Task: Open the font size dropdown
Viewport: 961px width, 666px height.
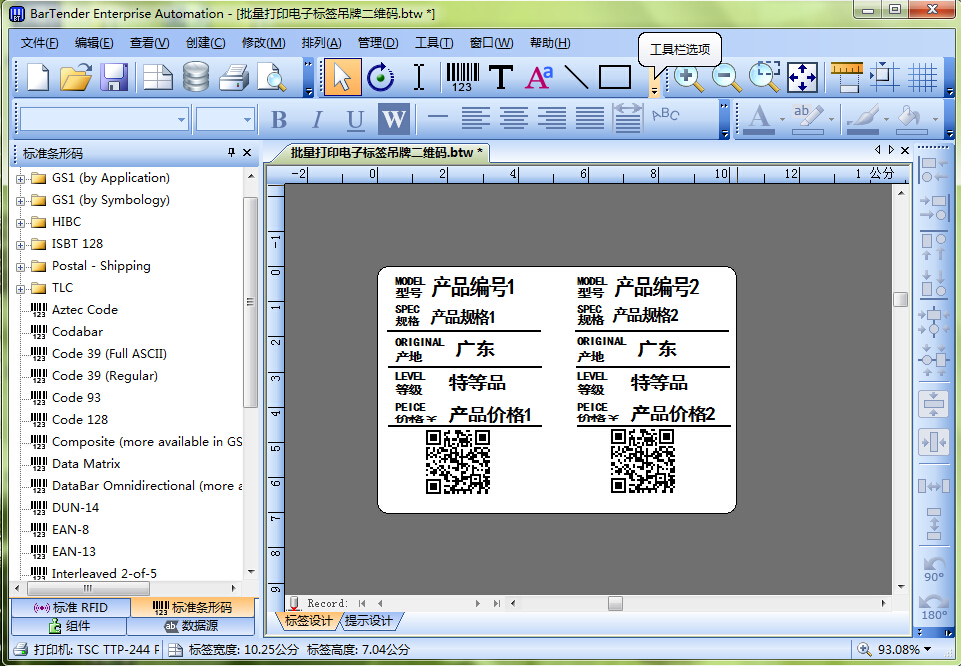Action: click(247, 119)
